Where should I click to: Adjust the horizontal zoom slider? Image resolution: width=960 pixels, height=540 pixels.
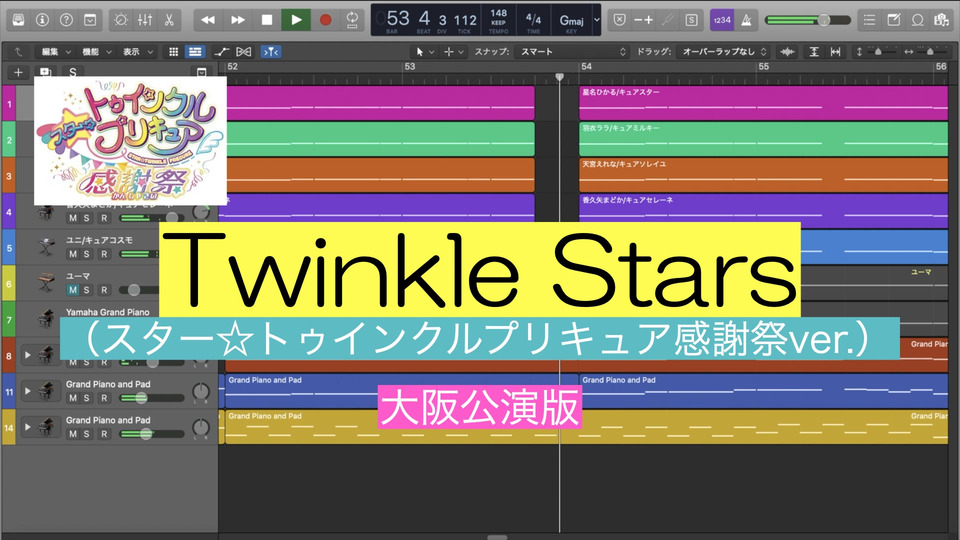(x=928, y=52)
